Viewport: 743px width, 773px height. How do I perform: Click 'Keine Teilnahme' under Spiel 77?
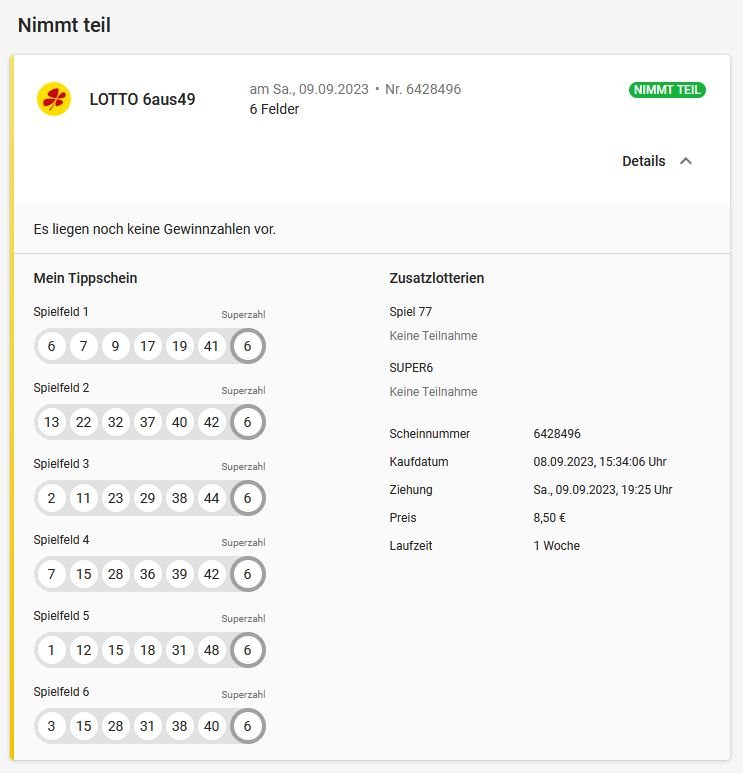click(x=433, y=336)
